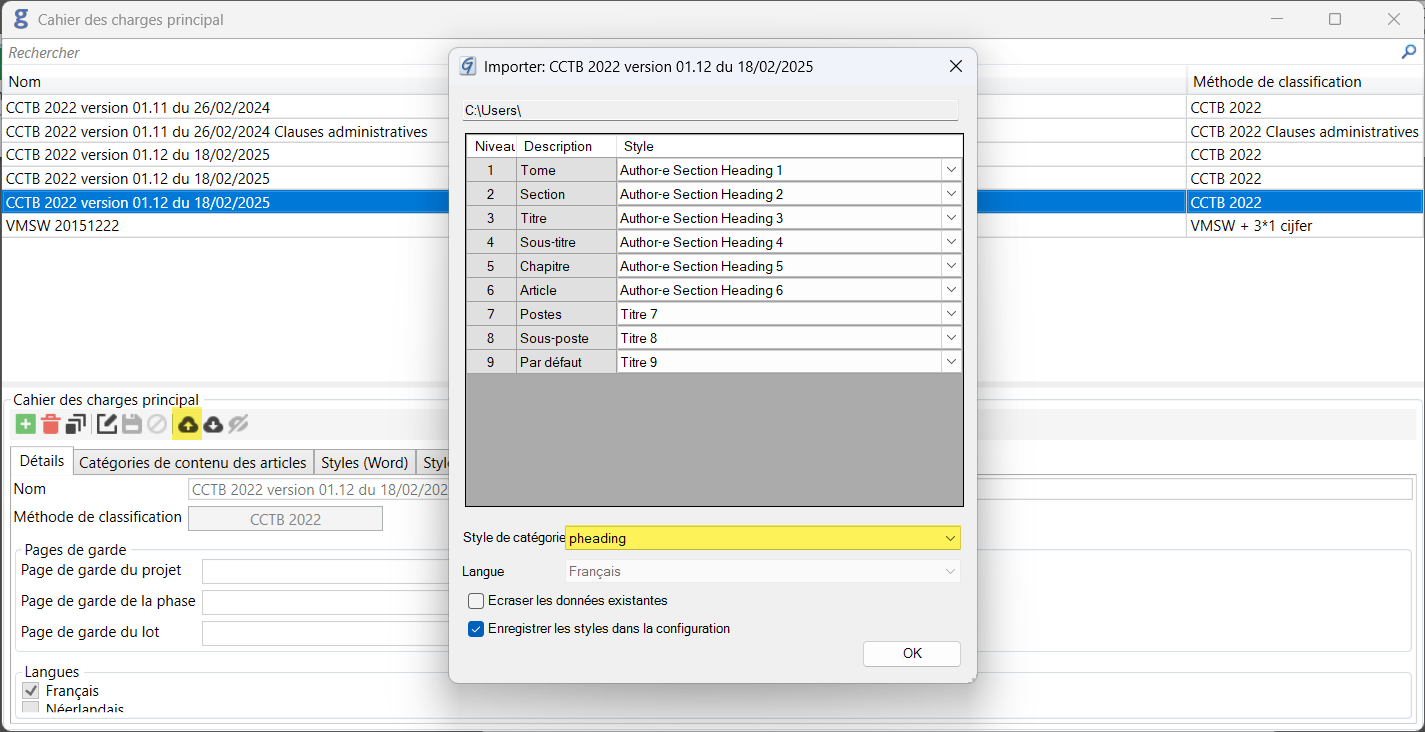
Task: Toggle the Néerlandais language checkbox
Action: click(x=31, y=708)
